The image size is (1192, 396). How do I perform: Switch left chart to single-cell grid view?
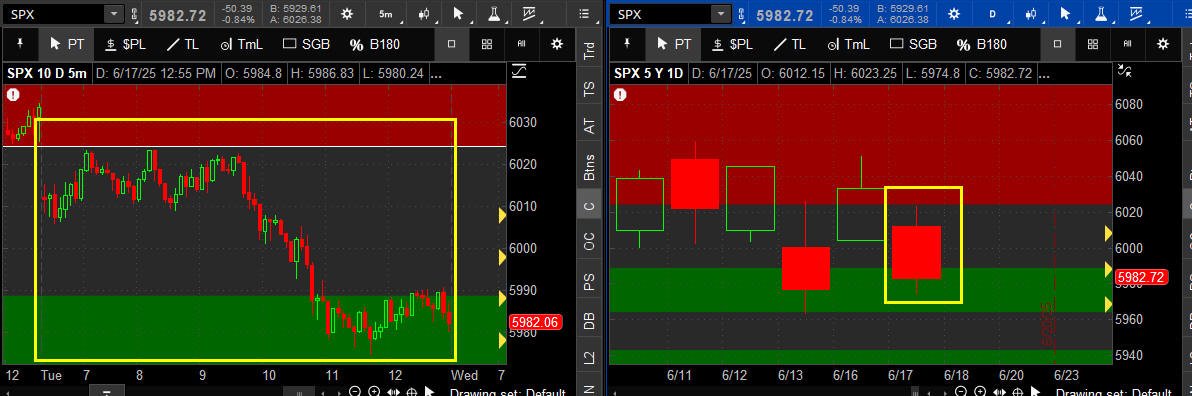tap(452, 44)
